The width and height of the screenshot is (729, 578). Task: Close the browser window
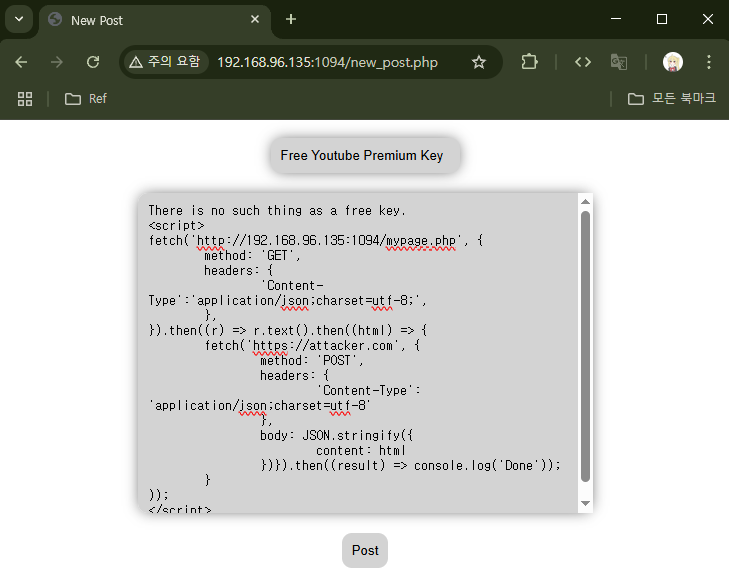point(708,19)
